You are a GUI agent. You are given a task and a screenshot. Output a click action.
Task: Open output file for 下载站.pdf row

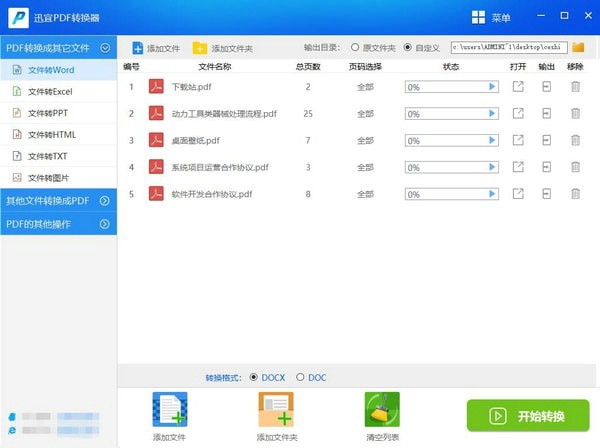point(517,87)
